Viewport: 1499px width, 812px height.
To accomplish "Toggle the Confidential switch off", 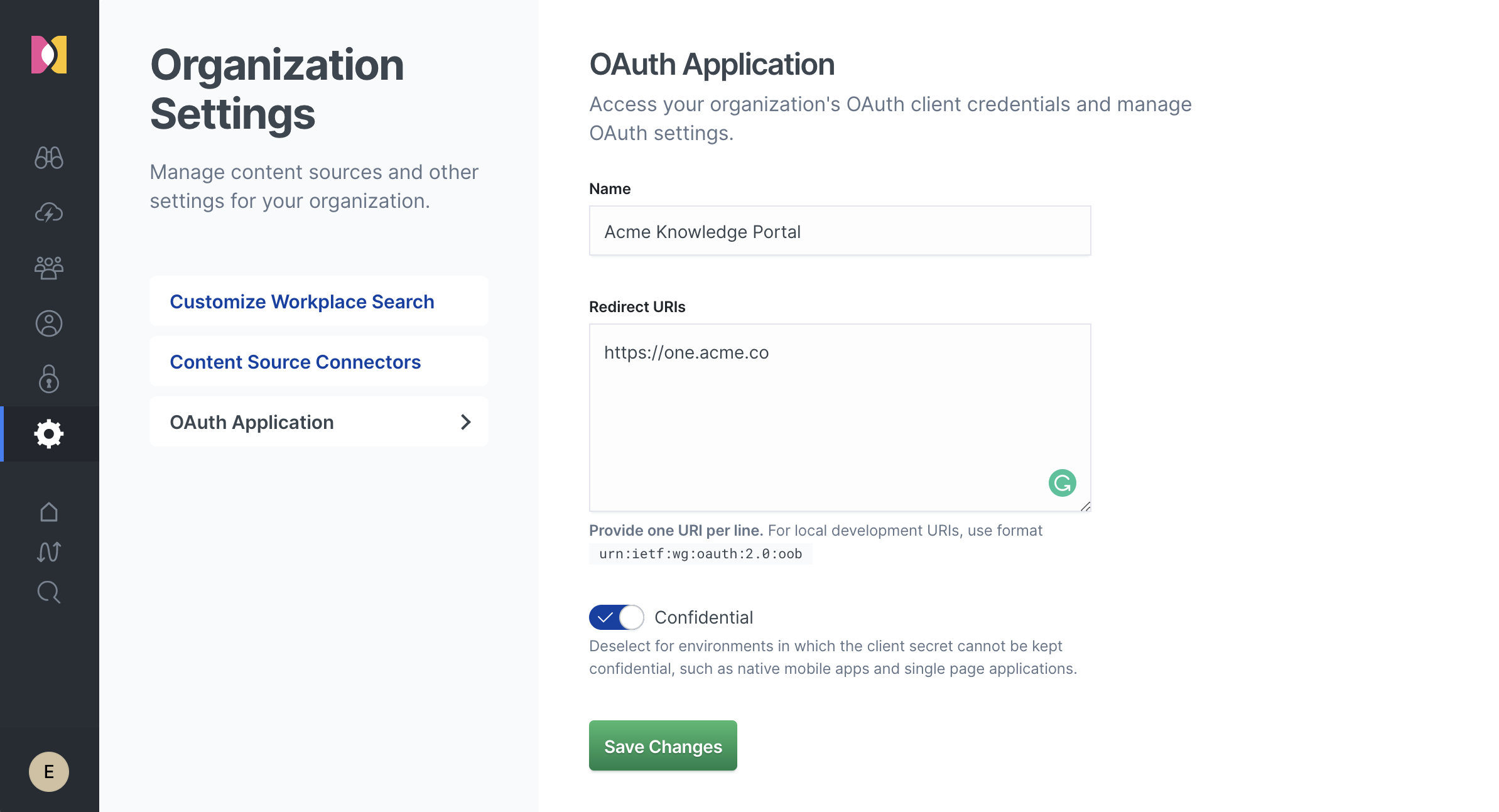I will click(x=616, y=617).
